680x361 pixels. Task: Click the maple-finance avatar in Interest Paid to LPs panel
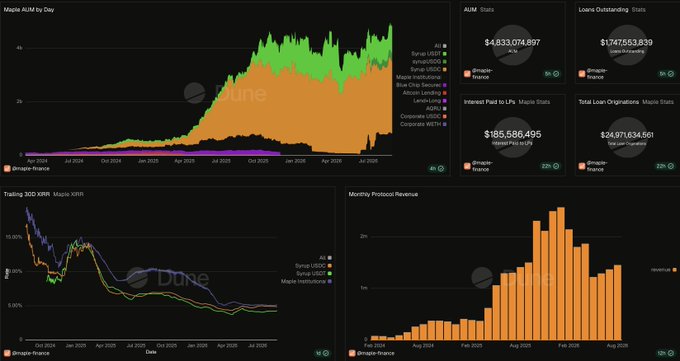coord(467,166)
